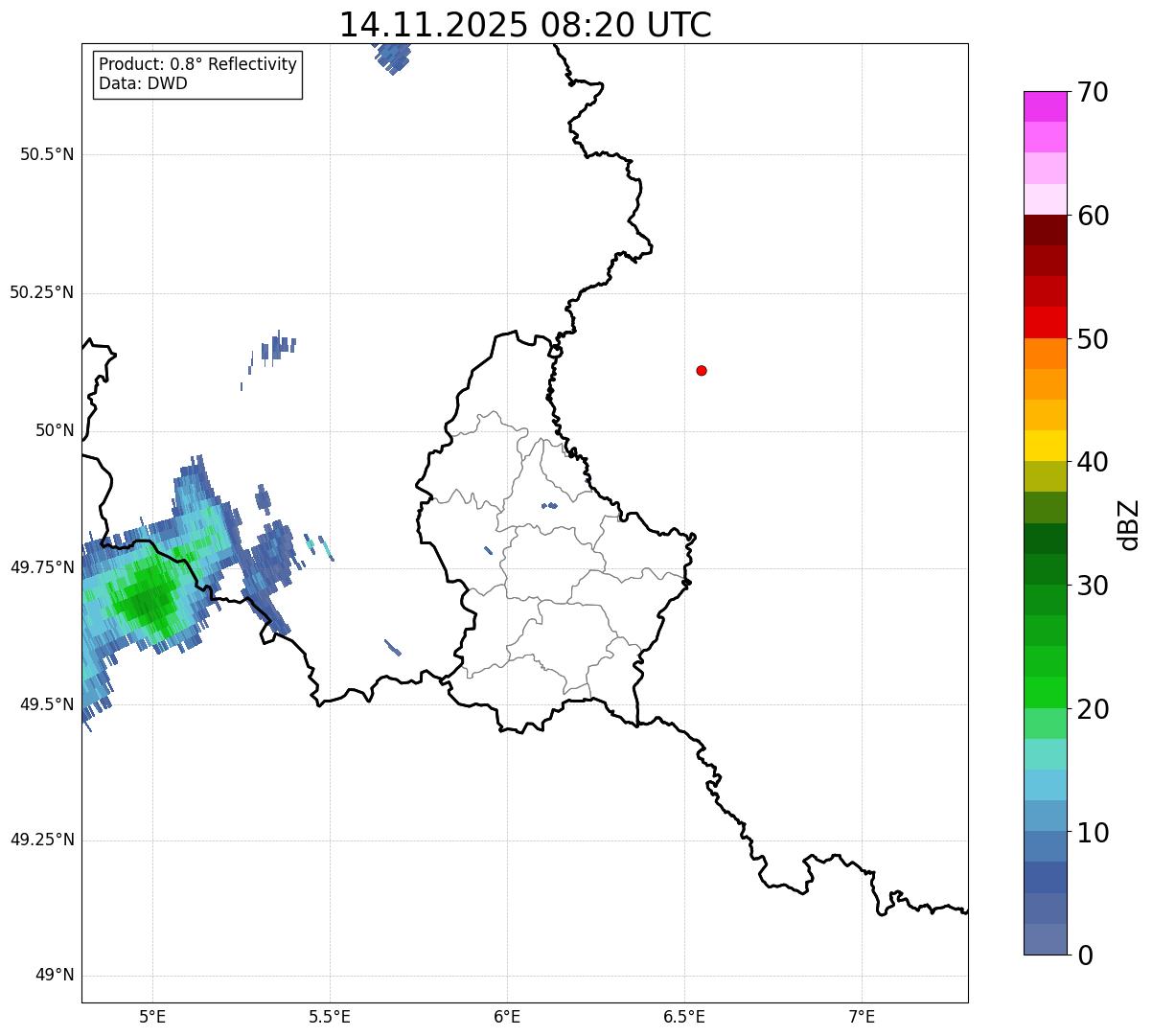This screenshot has height=1036, width=1152.
Task: Click the 49.5°N latitude label
Action: point(47,704)
